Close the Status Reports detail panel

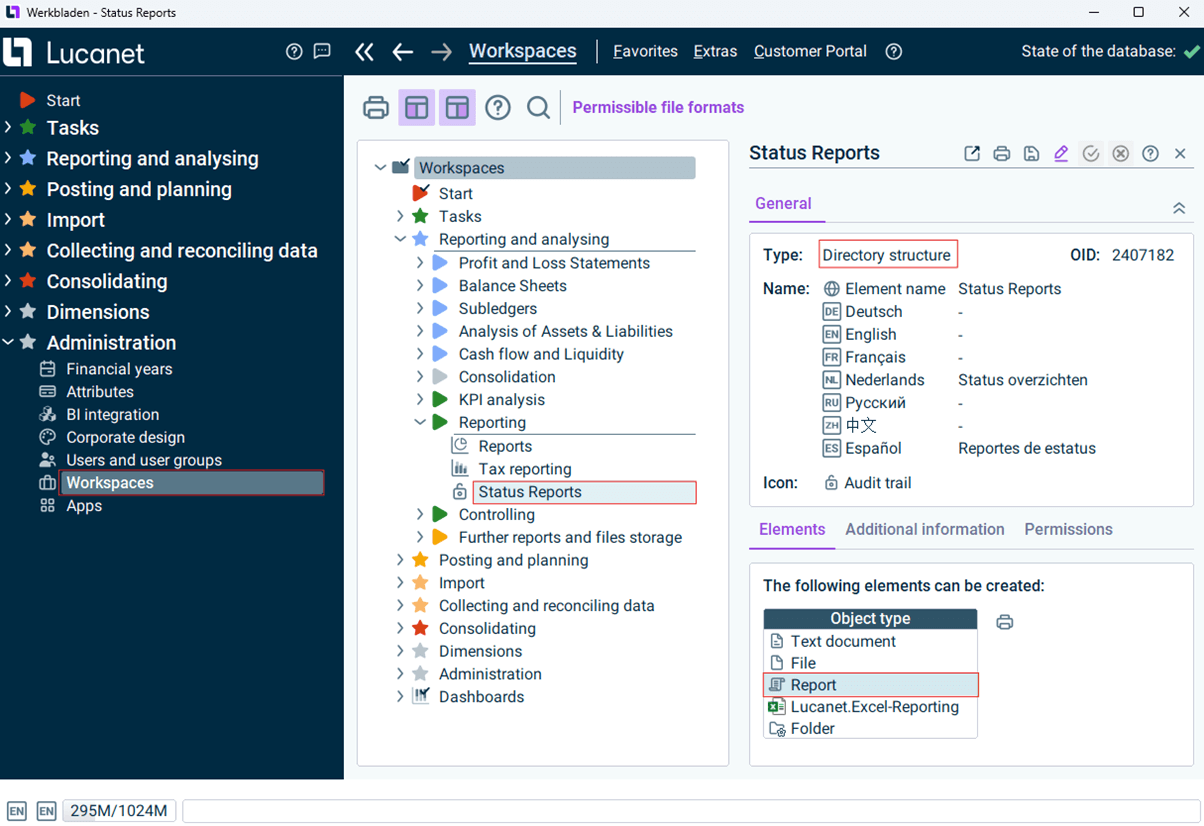(x=1180, y=153)
